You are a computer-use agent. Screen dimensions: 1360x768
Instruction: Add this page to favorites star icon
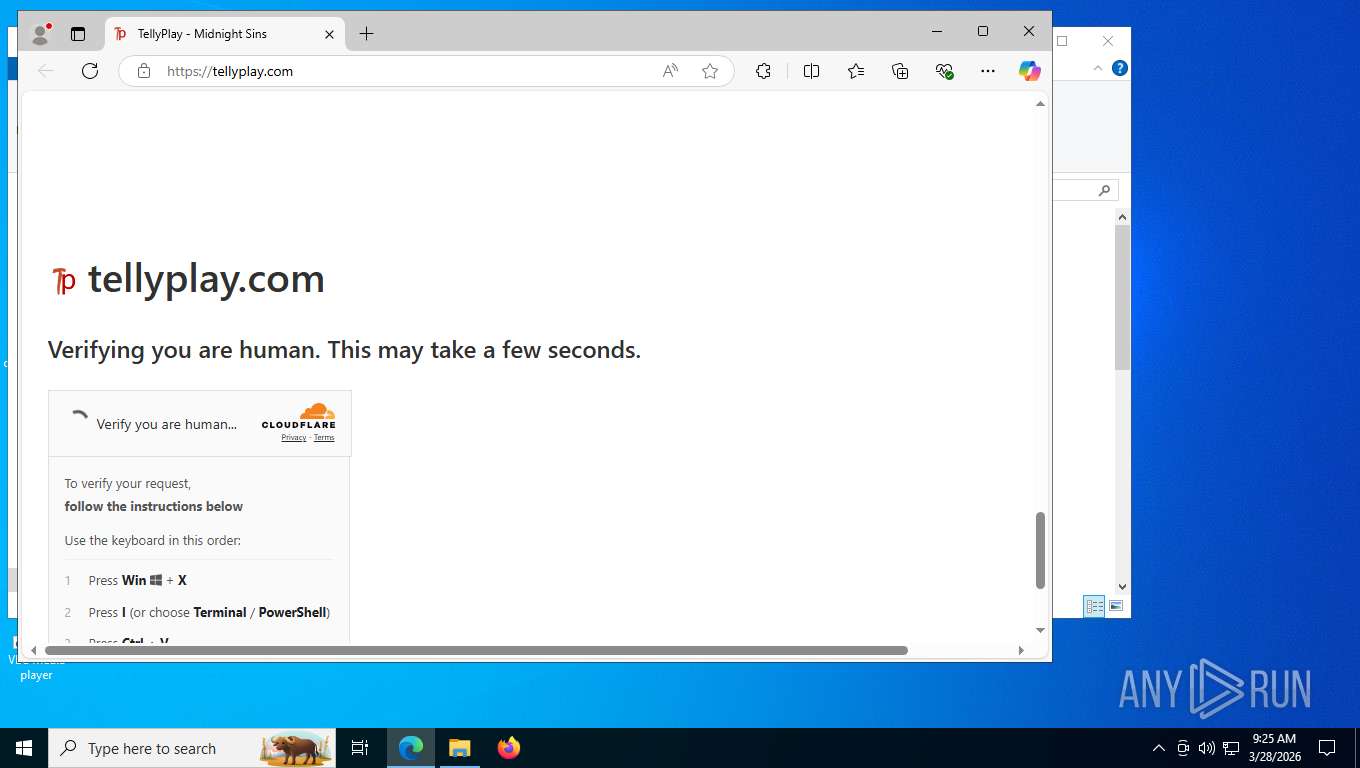[710, 71]
